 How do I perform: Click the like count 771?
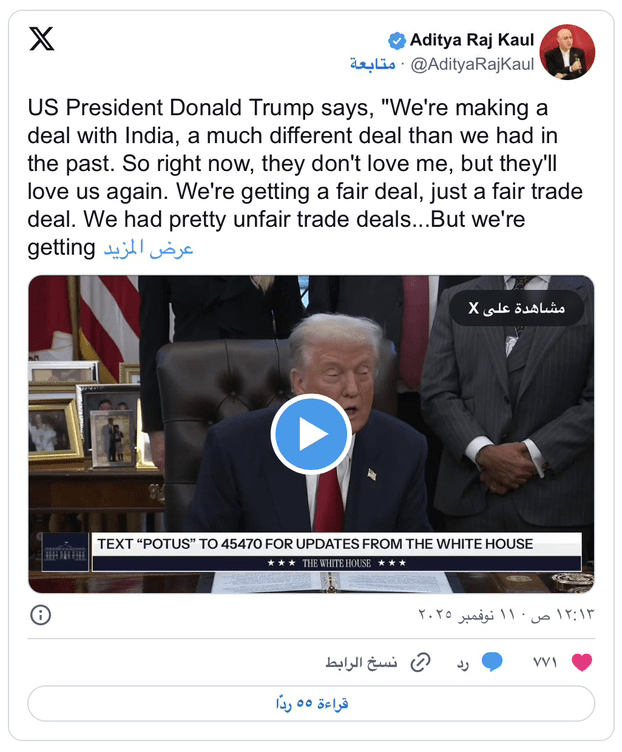545,662
